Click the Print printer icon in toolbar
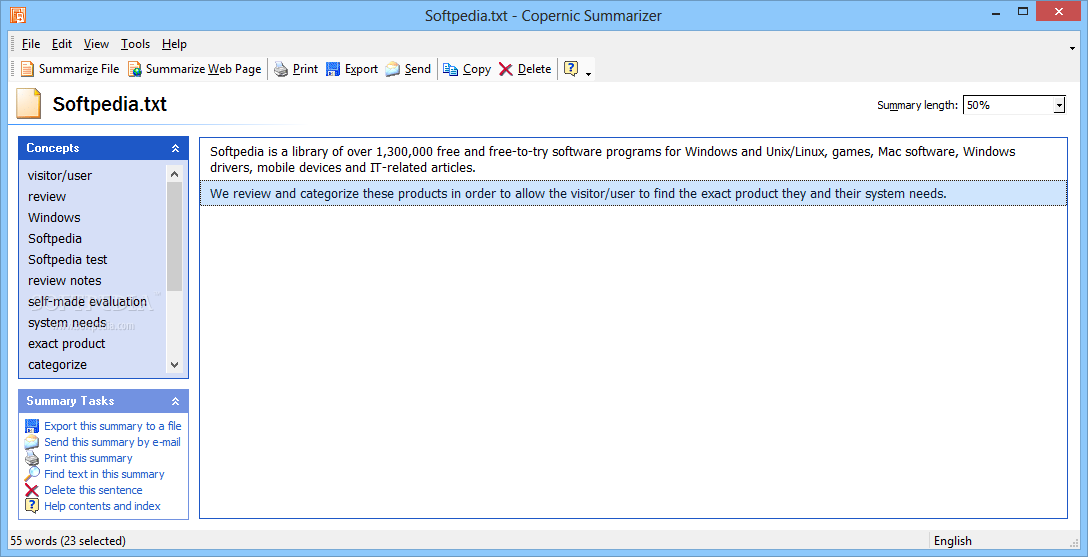This screenshot has height=557, width=1088. 281,69
